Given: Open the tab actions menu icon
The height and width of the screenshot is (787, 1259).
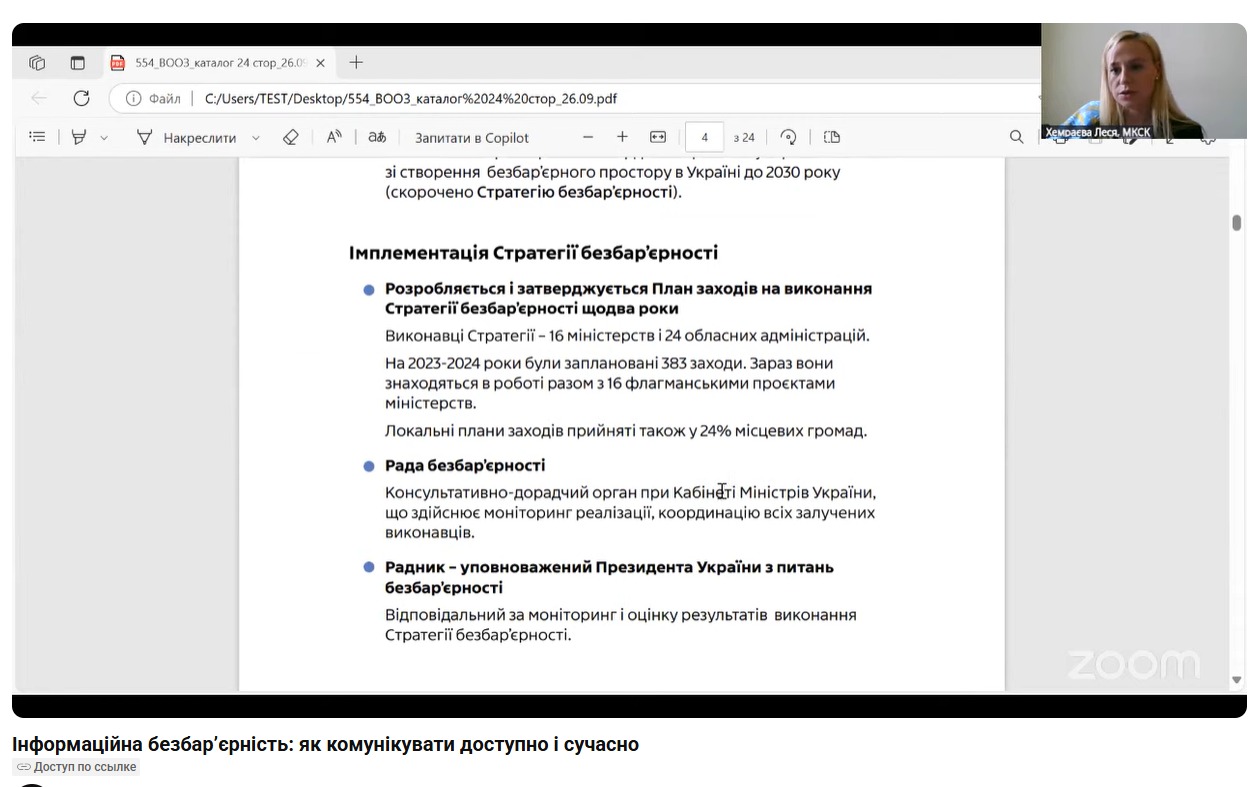Looking at the screenshot, I should pyautogui.click(x=78, y=63).
